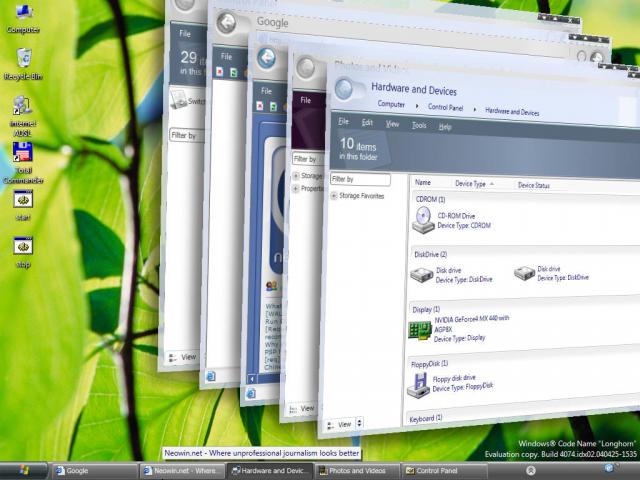Click red stop icon in Neowin window
The image size is (640, 480).
pyautogui.click(x=260, y=106)
